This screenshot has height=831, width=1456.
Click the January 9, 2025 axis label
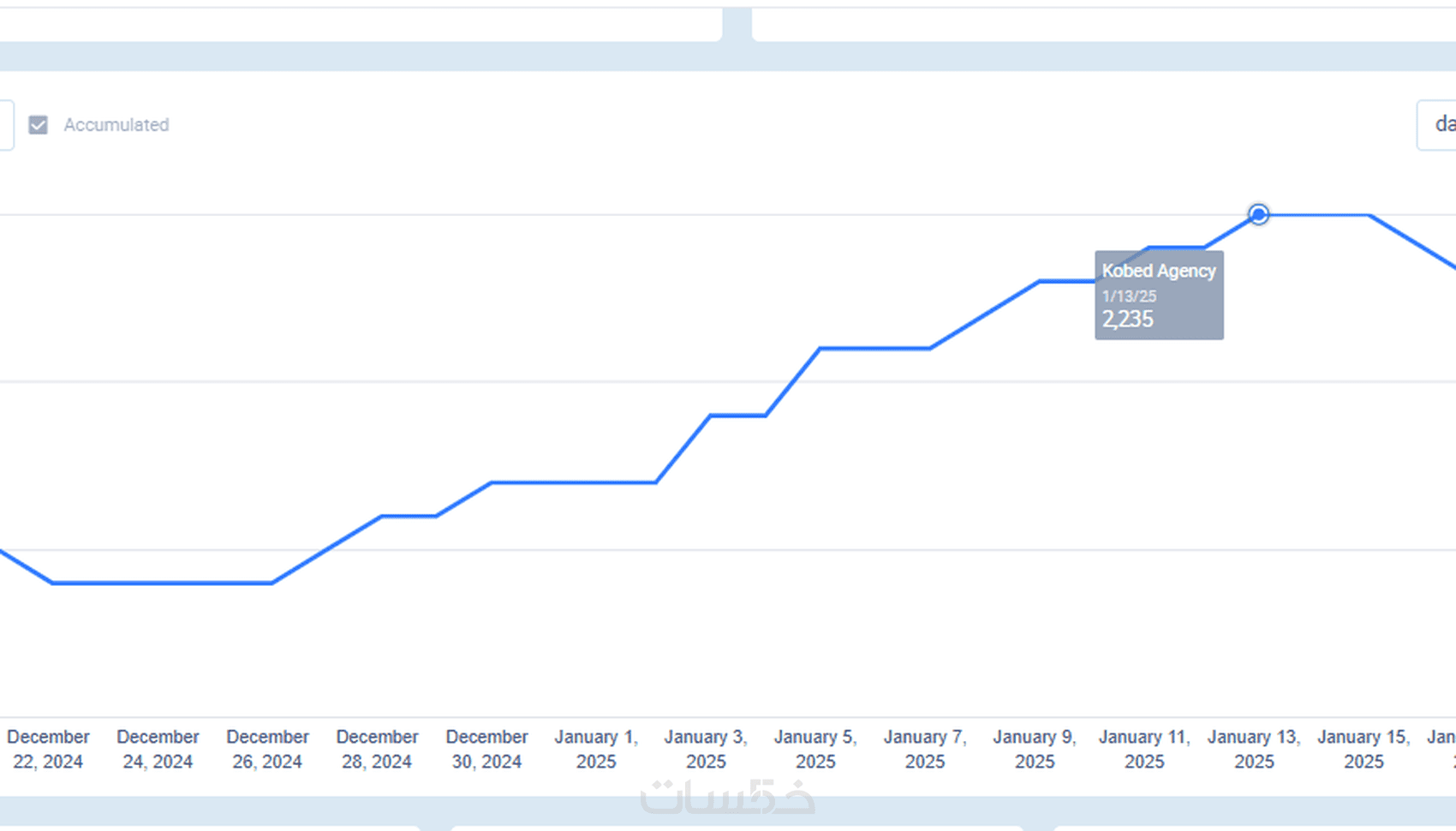point(1035,749)
